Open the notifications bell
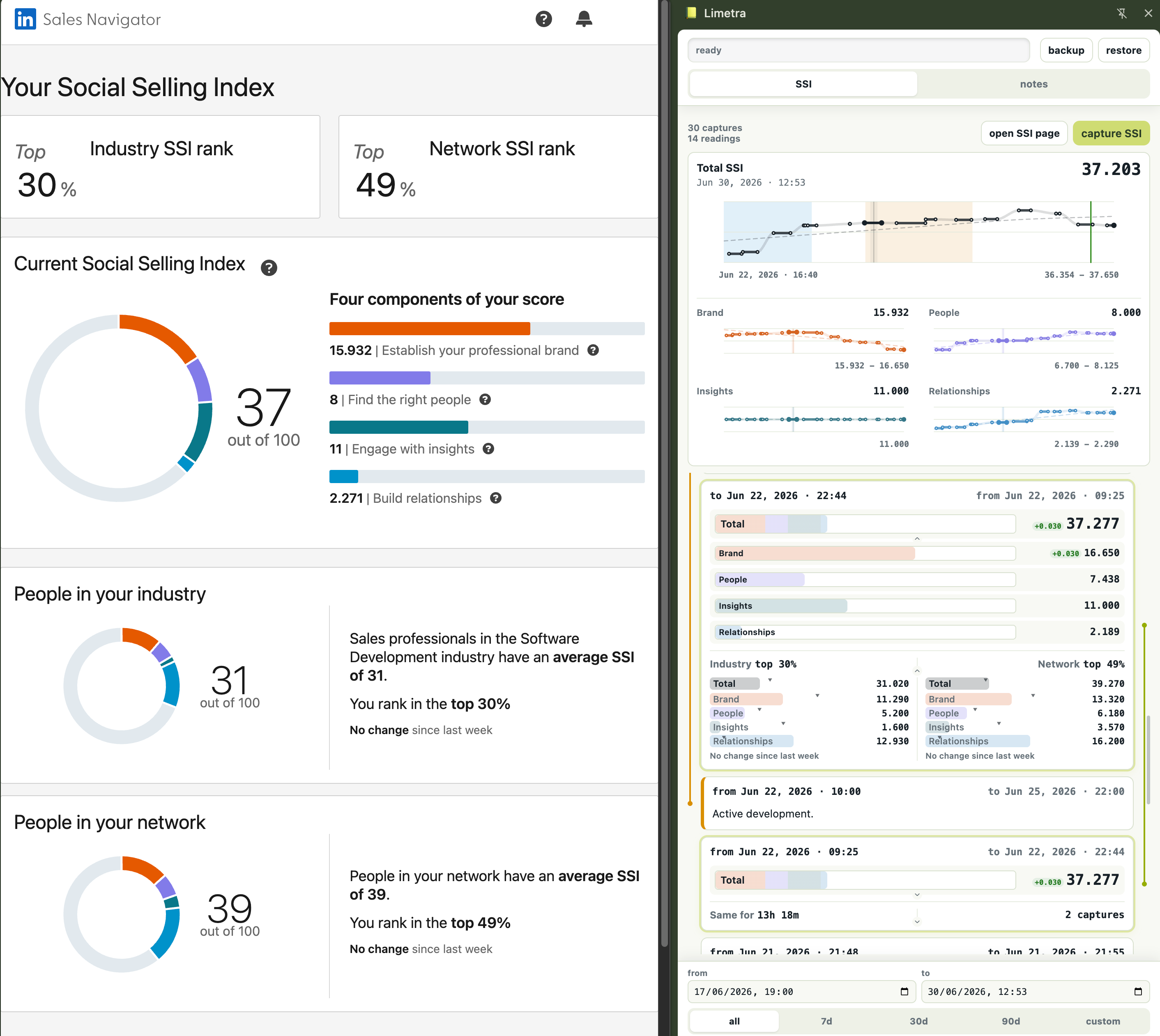This screenshot has width=1160, height=1036. click(x=583, y=19)
